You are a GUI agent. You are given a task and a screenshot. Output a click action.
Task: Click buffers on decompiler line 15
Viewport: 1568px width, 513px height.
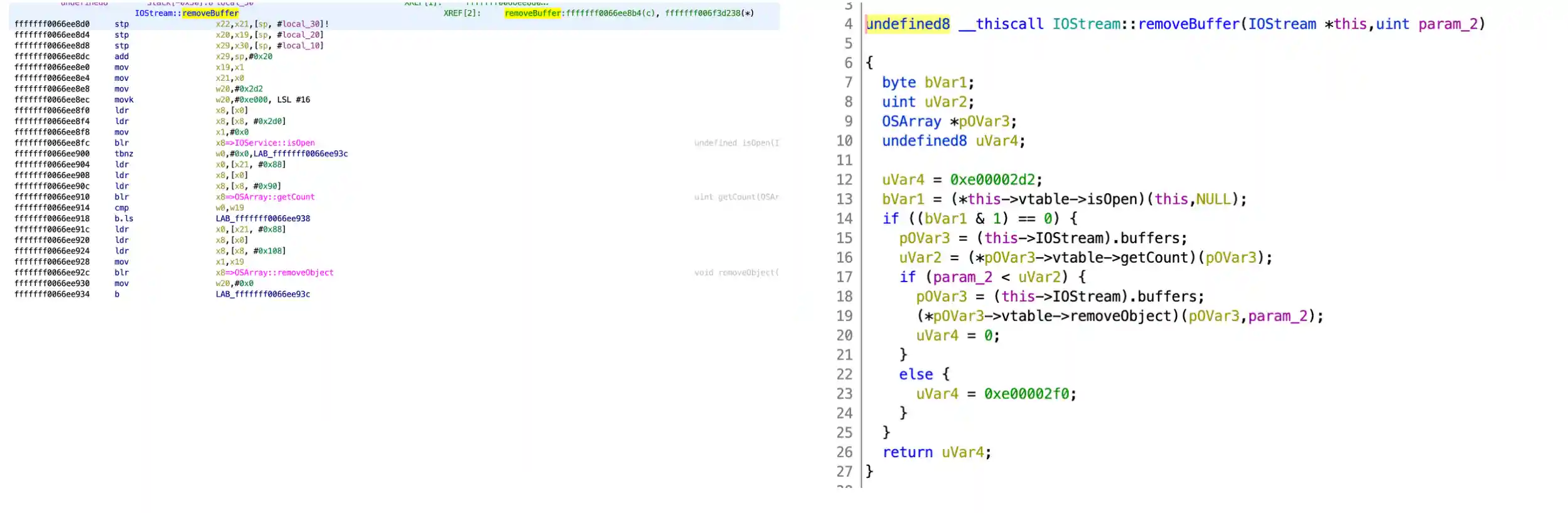click(x=1150, y=238)
